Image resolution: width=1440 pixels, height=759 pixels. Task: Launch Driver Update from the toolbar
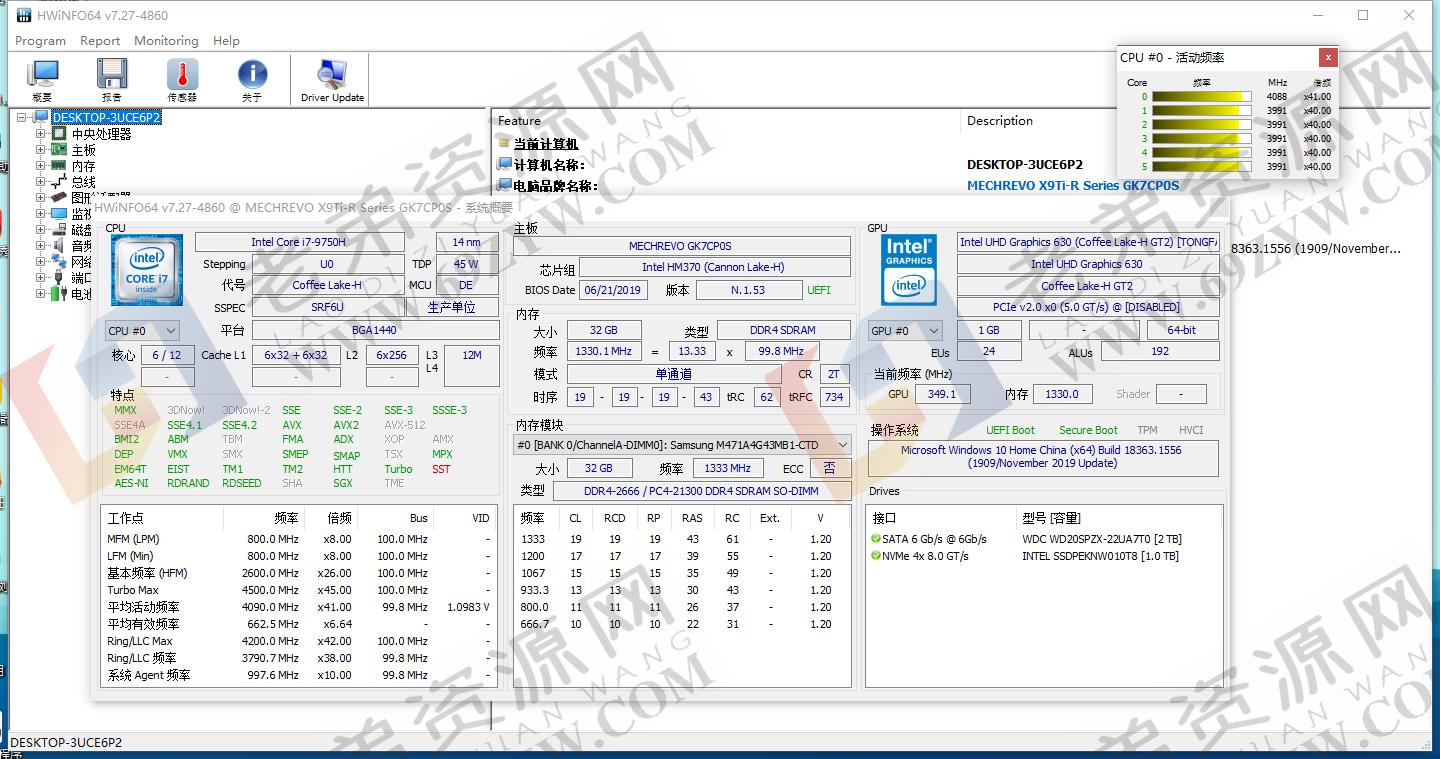point(330,75)
